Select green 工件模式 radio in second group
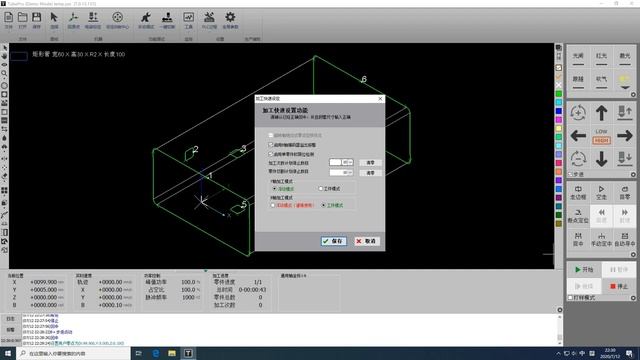The image size is (640, 360). [x=323, y=205]
